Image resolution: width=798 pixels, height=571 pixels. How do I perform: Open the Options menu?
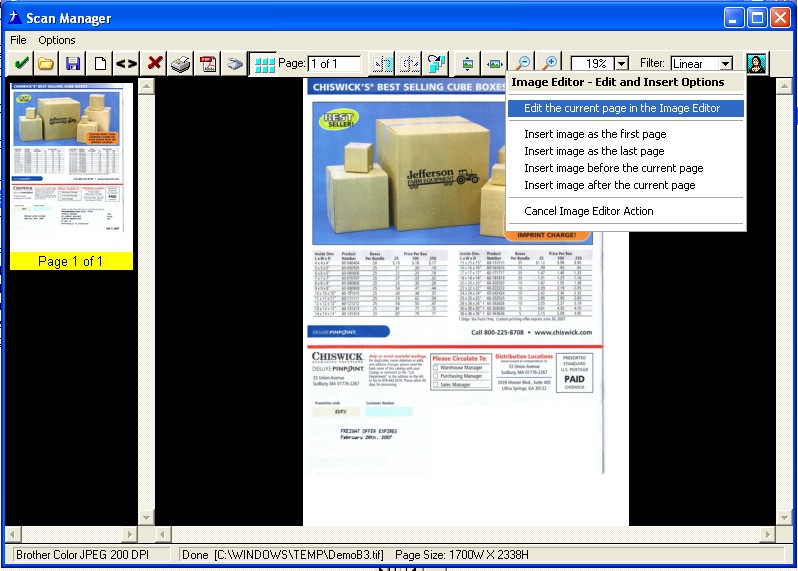[x=56, y=40]
